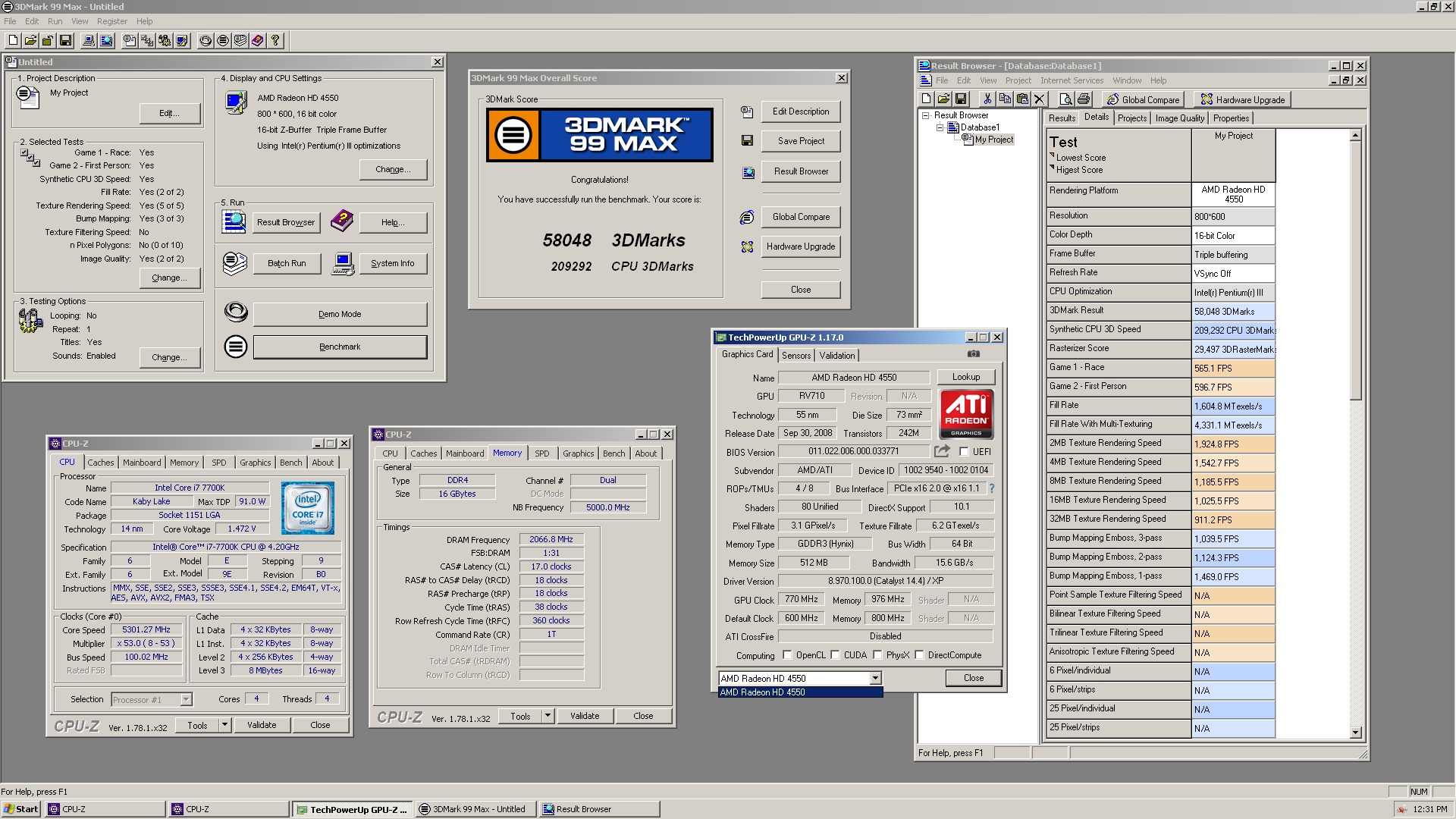Click the Lookup button in GPU-Z

(965, 377)
